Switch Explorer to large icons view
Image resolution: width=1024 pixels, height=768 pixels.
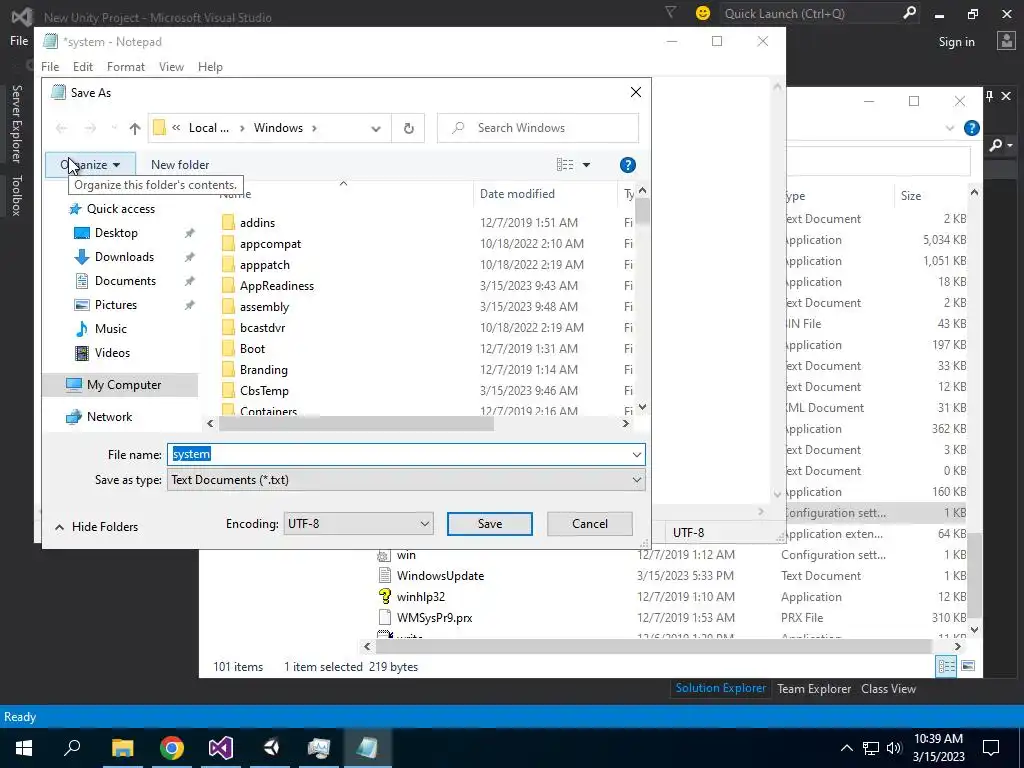[968, 666]
